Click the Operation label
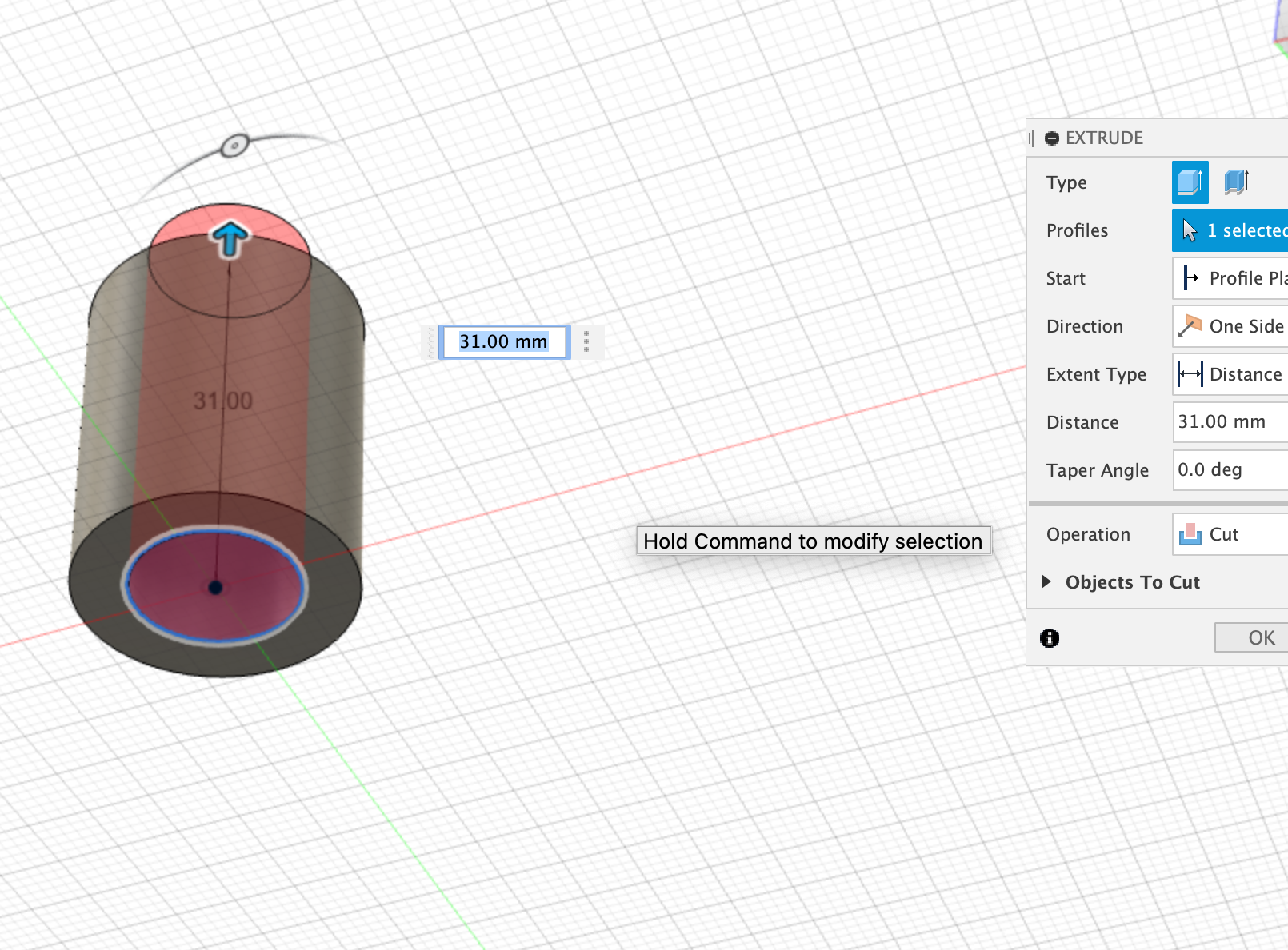The height and width of the screenshot is (950, 1288). pyautogui.click(x=1088, y=534)
